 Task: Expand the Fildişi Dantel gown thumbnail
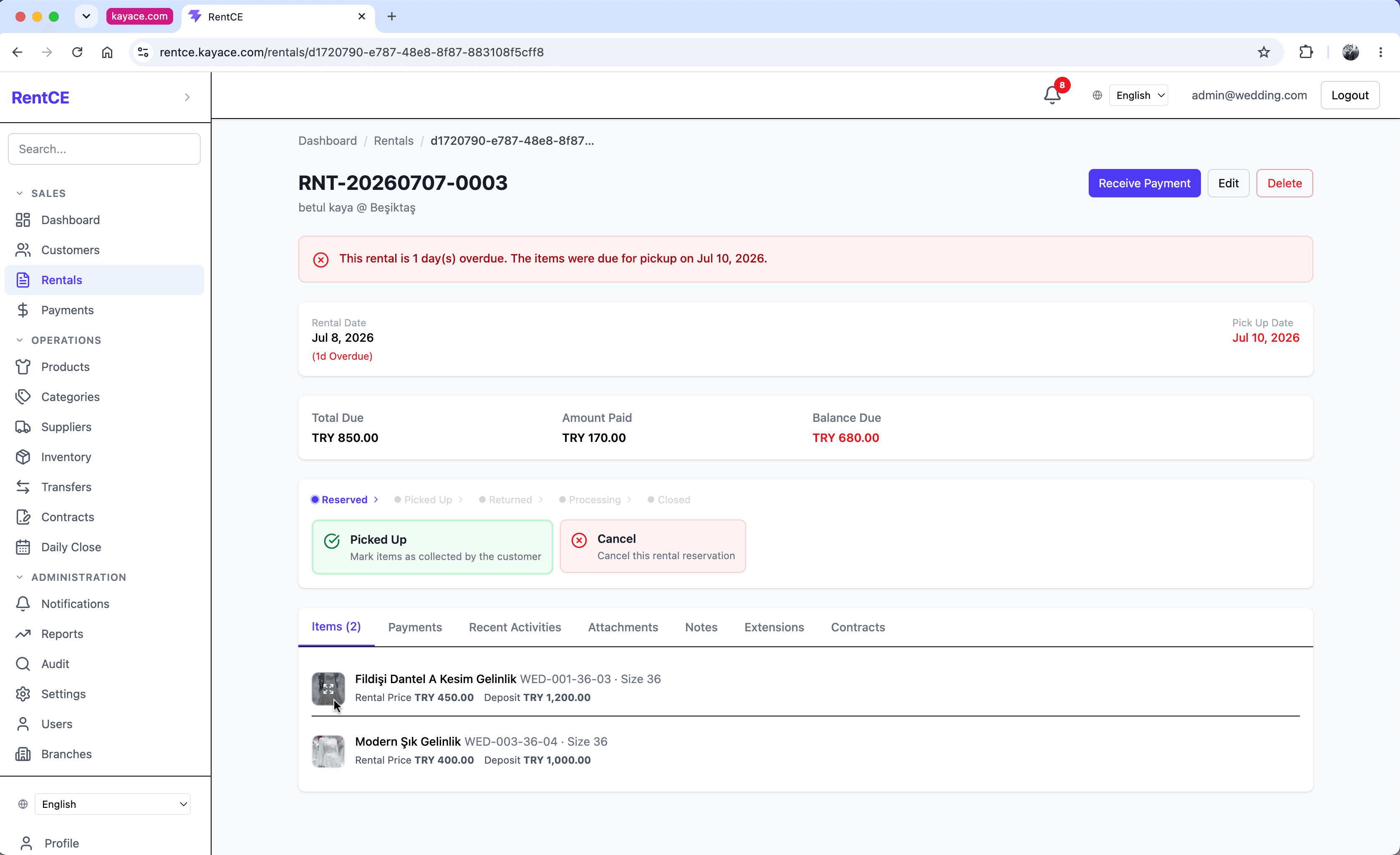[x=328, y=689]
